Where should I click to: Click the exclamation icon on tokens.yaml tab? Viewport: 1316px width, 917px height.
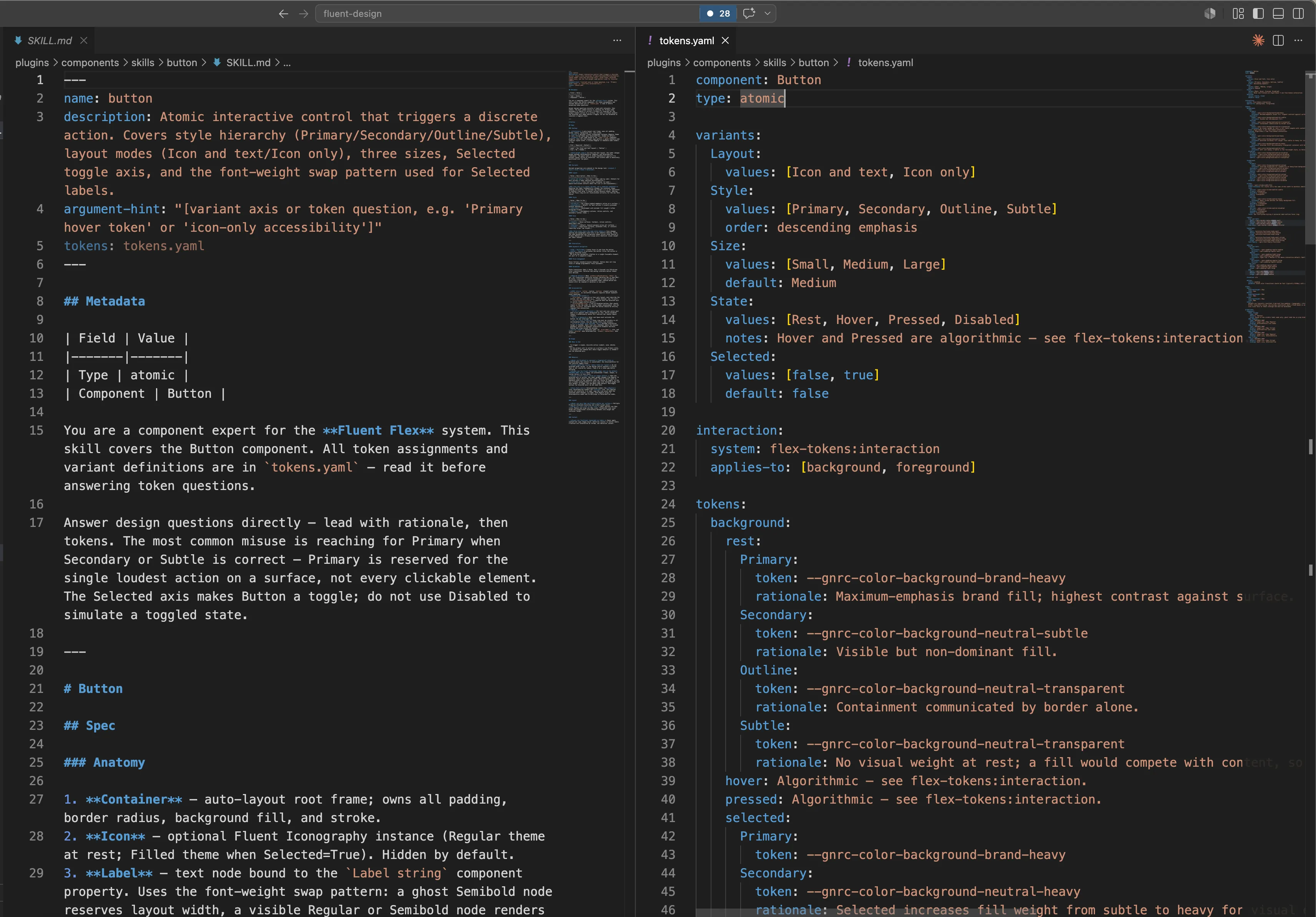(x=650, y=40)
